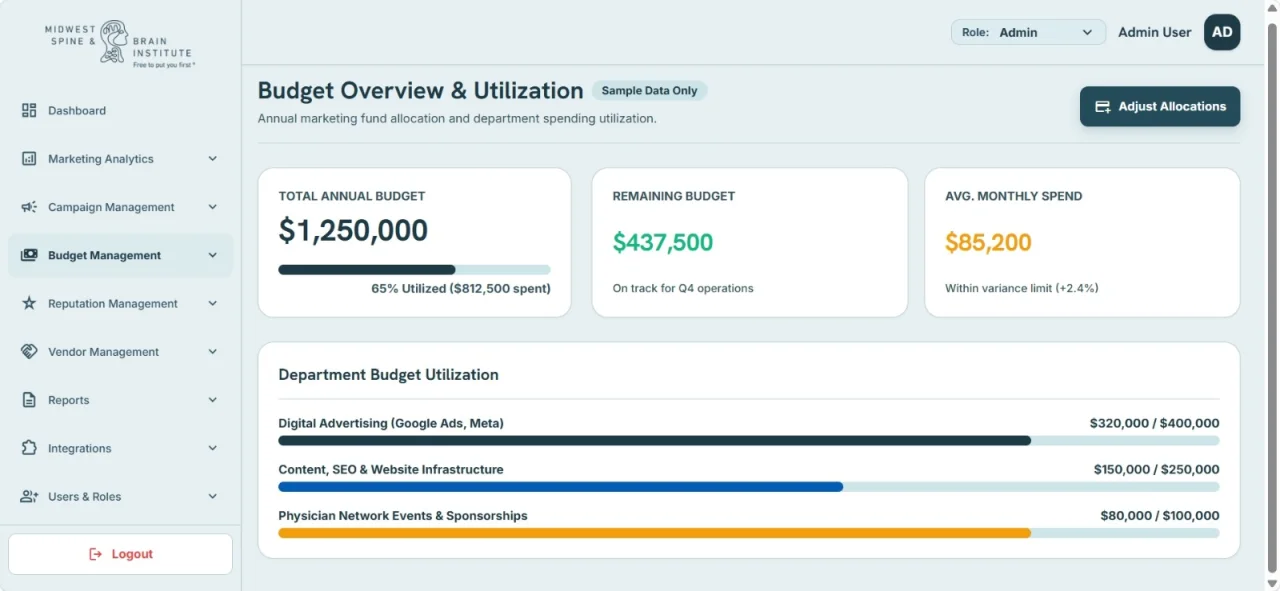1280x591 pixels.
Task: Click the $320,000 / $400,000 amount
Action: click(x=1155, y=423)
